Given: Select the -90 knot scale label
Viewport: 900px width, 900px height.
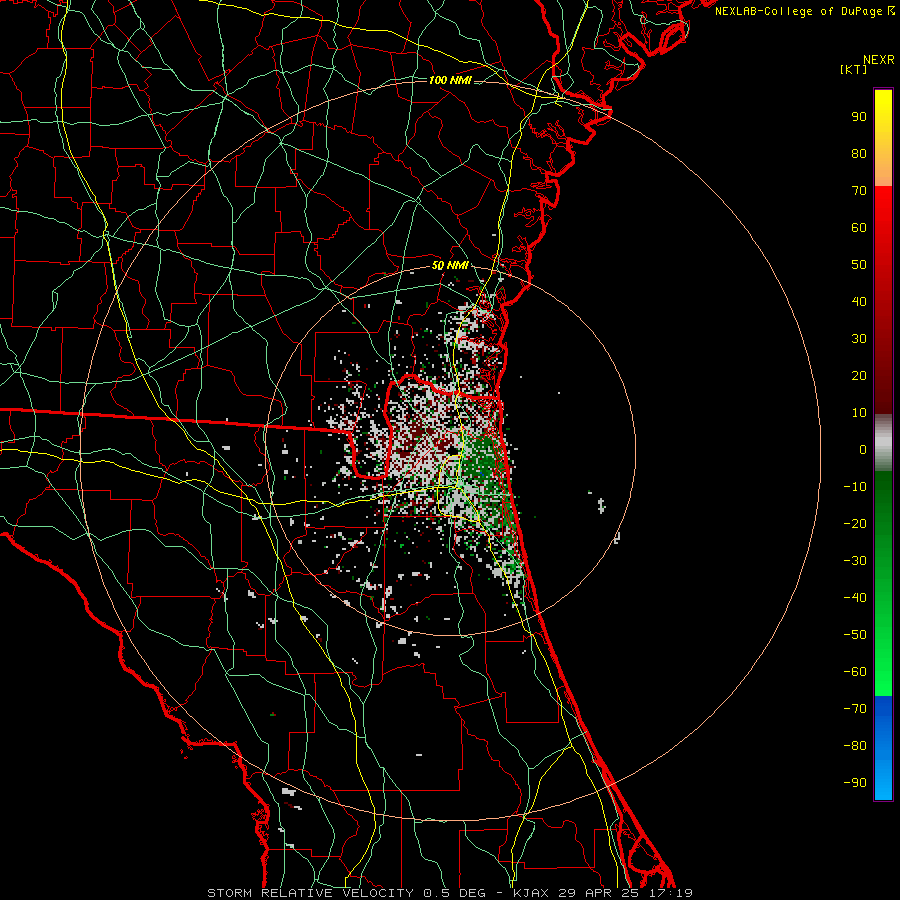Looking at the screenshot, I should [855, 783].
